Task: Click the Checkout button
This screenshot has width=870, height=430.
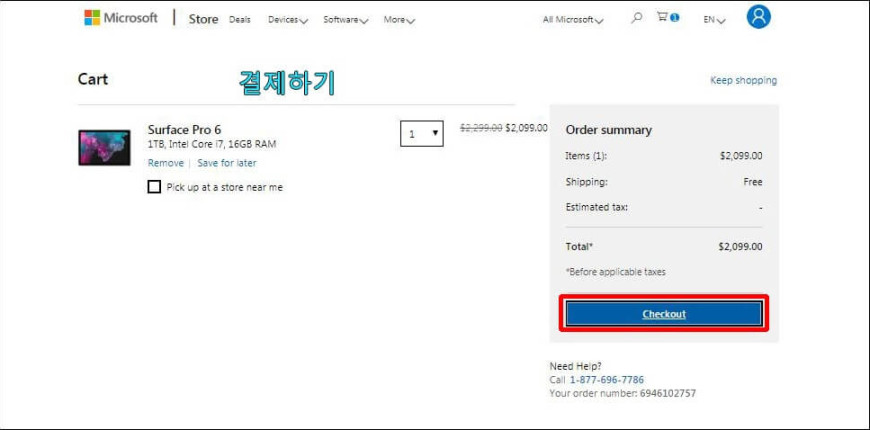Action: [x=664, y=314]
